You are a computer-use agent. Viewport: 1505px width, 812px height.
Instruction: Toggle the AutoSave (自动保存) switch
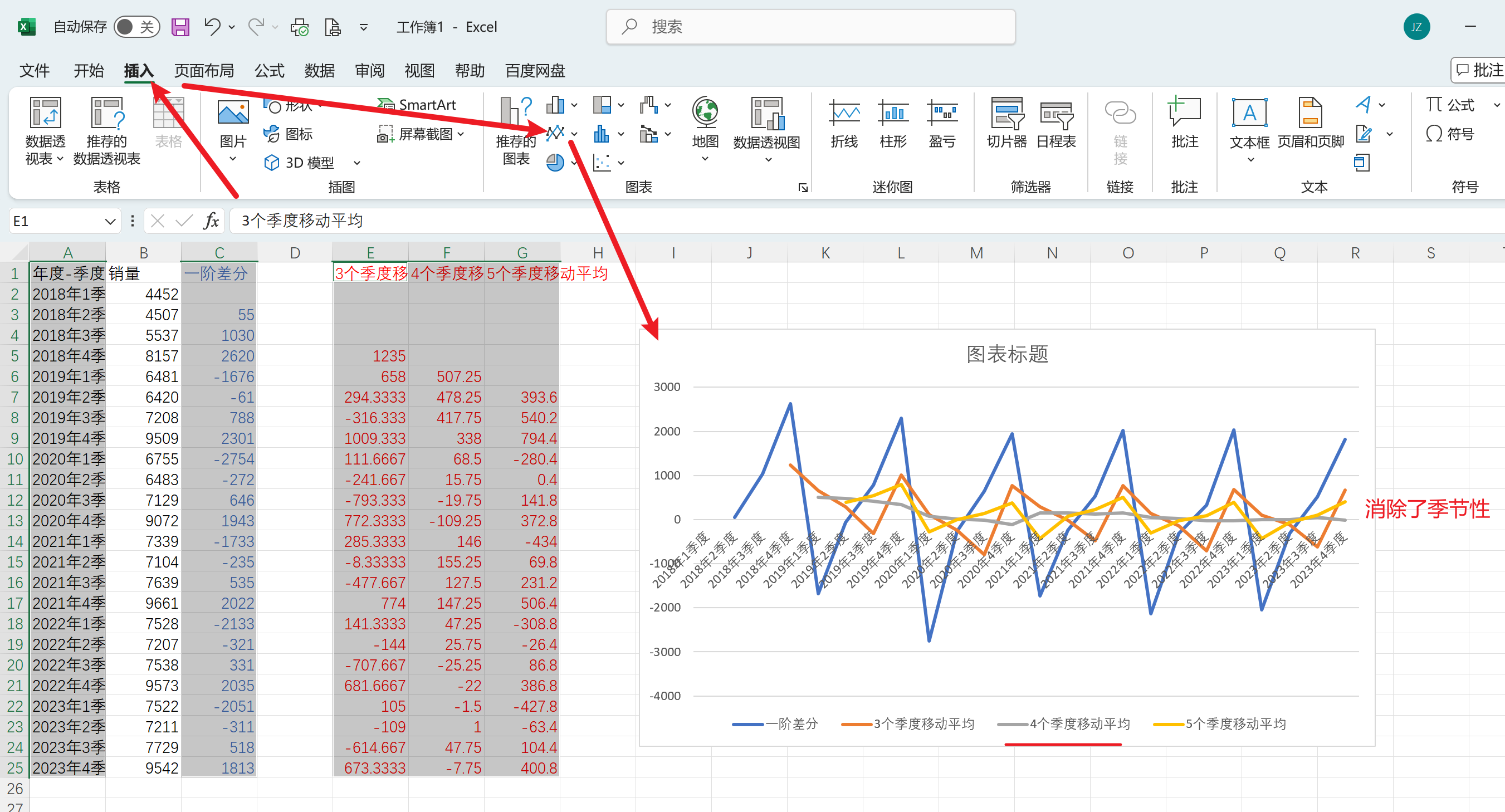[x=136, y=27]
